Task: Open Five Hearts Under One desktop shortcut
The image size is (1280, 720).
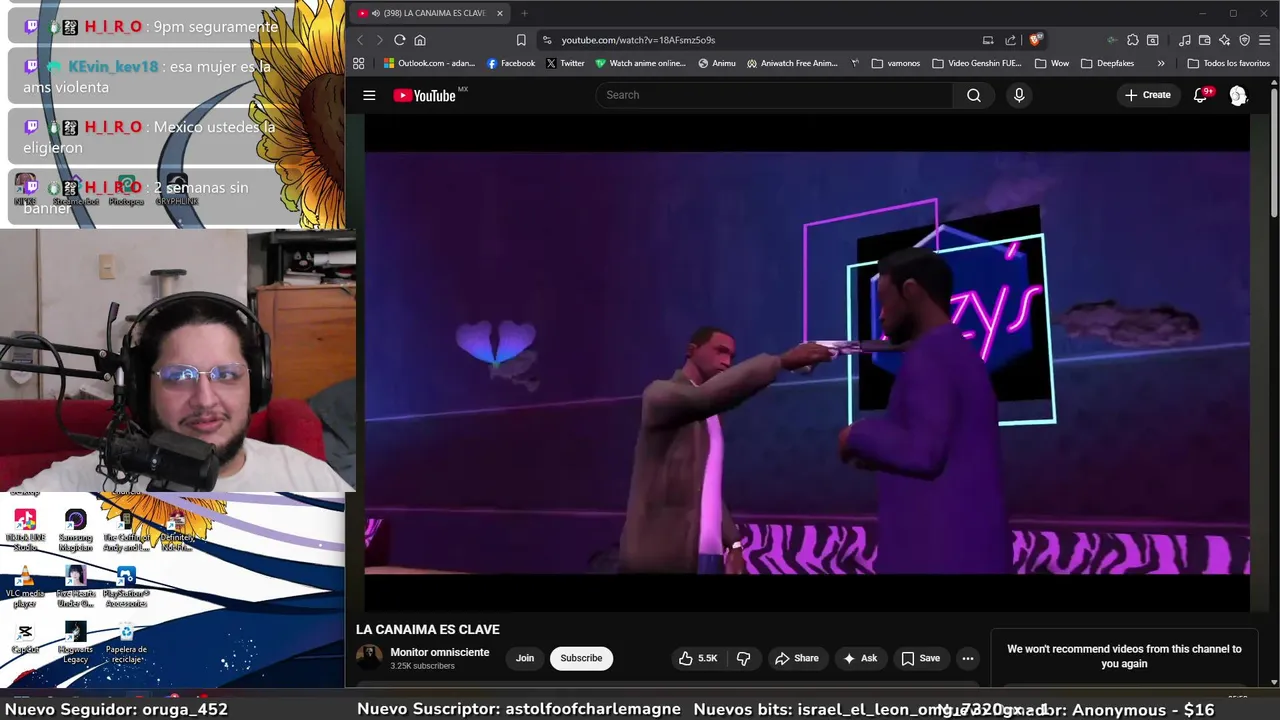Action: click(x=76, y=586)
